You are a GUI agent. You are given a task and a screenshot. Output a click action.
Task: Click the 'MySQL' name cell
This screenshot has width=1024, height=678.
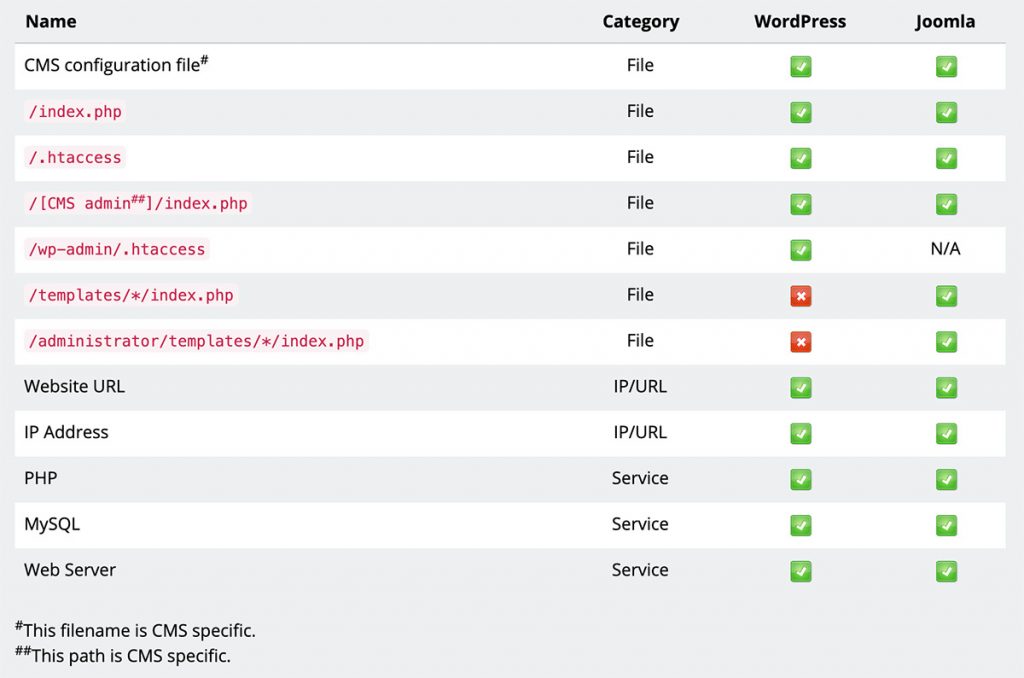pos(52,525)
